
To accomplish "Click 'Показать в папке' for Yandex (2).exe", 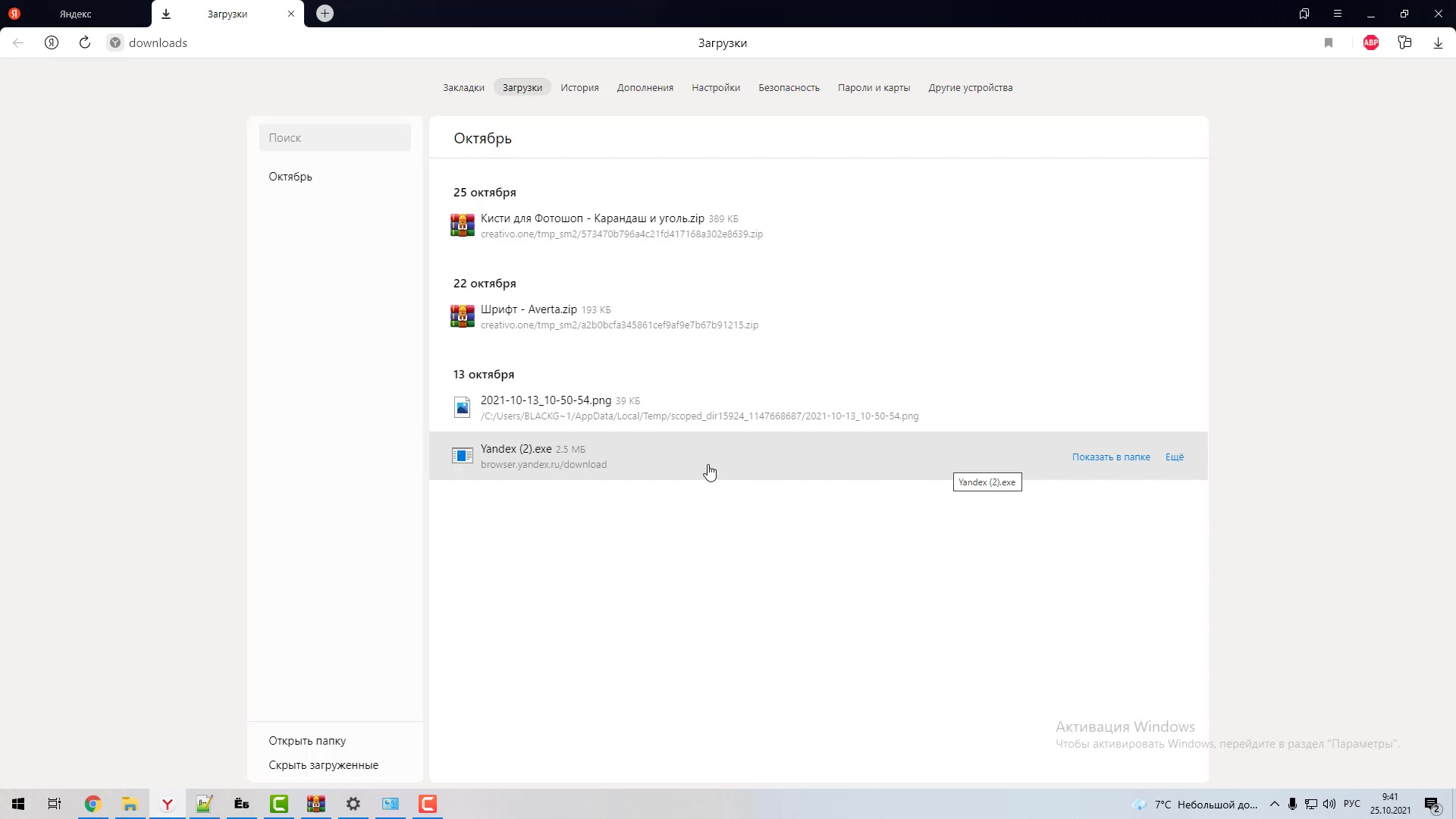I will pyautogui.click(x=1111, y=457).
